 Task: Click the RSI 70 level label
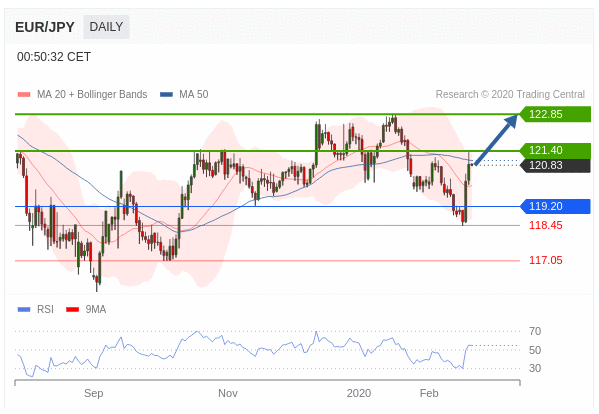[x=535, y=331]
